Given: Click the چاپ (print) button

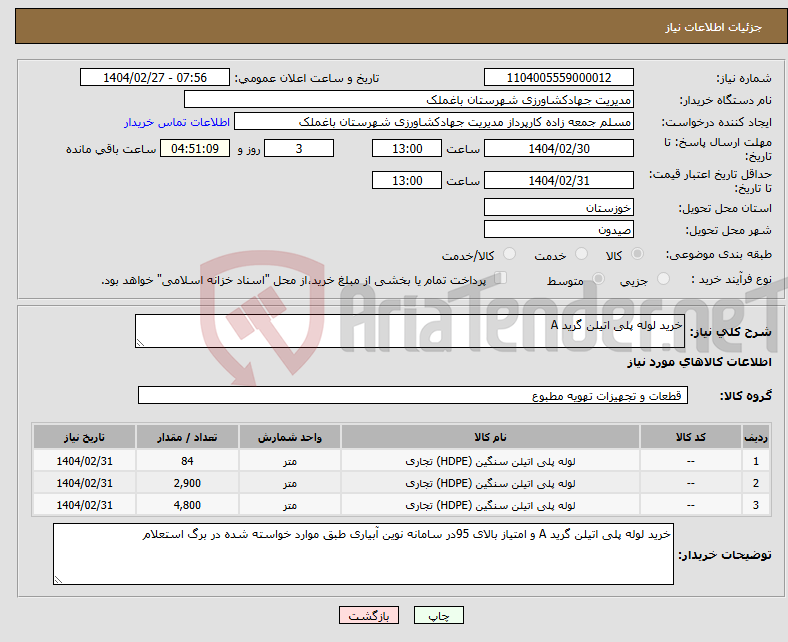Looking at the screenshot, I should click(438, 615).
